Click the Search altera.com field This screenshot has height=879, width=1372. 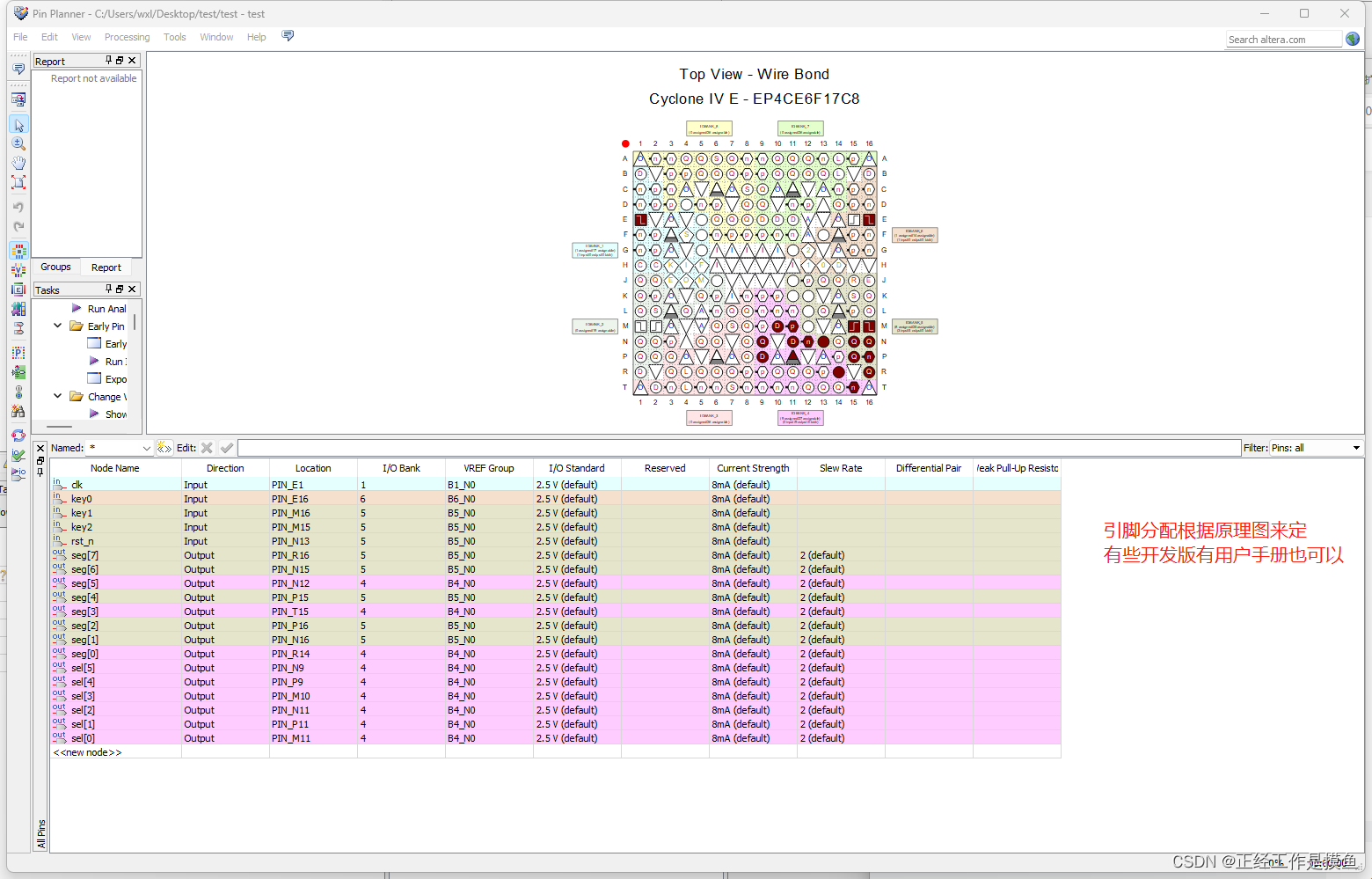pyautogui.click(x=1284, y=40)
